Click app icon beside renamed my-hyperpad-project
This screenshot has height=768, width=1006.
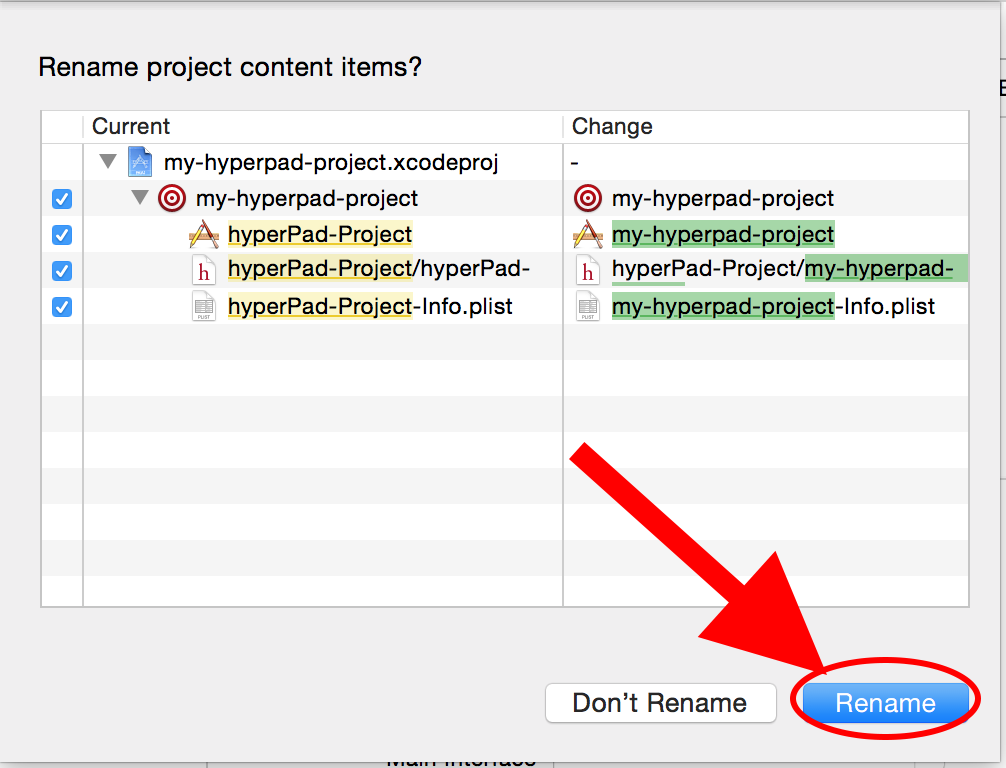(x=588, y=234)
